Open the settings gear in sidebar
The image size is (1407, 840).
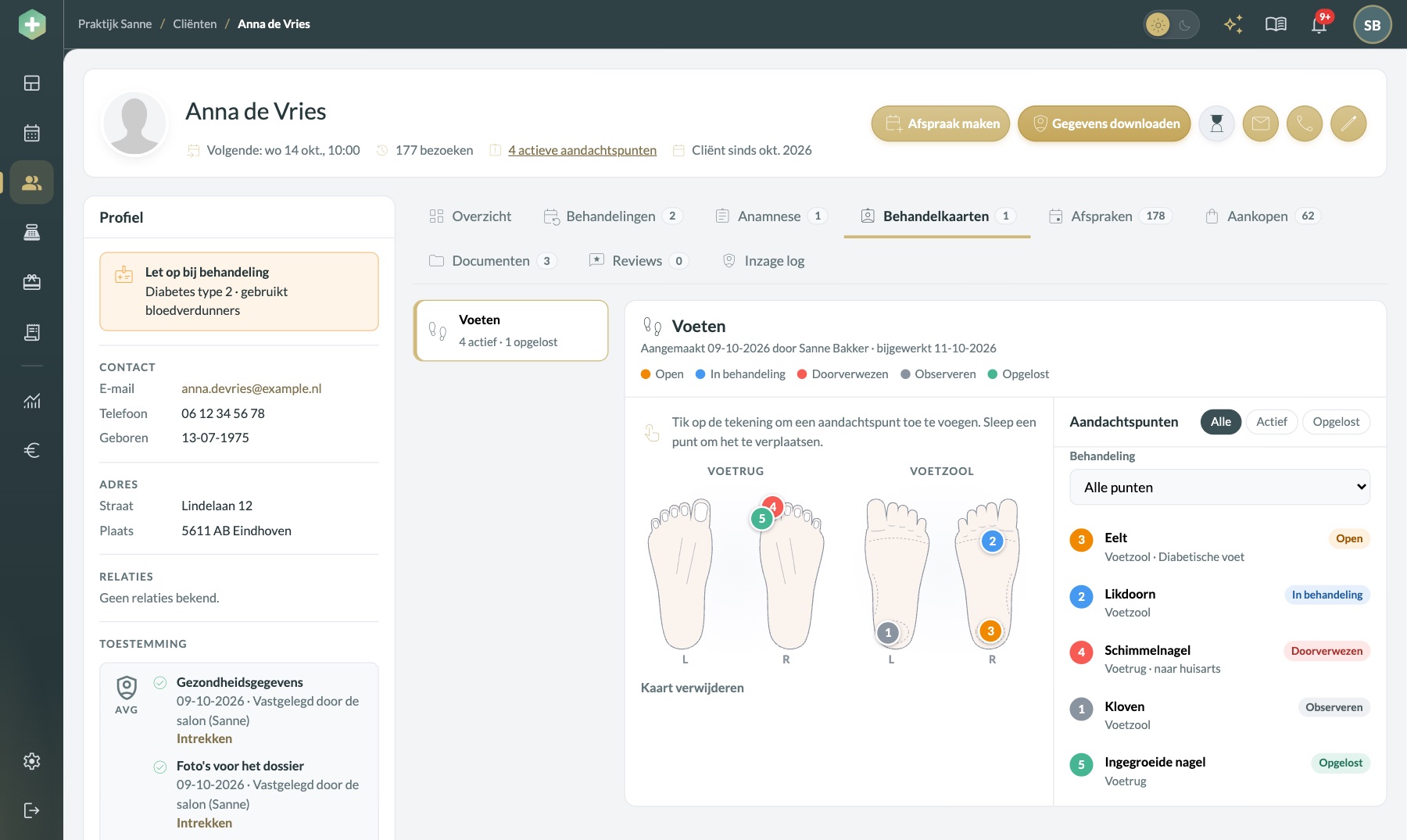tap(31, 761)
